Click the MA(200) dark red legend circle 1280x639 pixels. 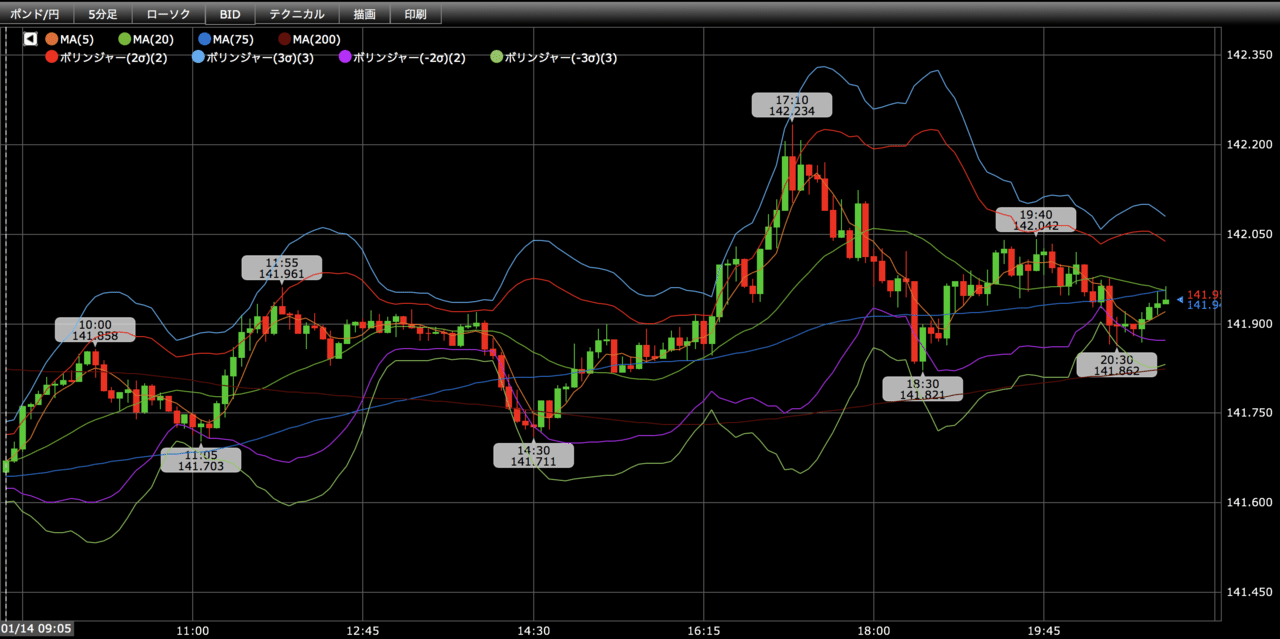pos(285,39)
